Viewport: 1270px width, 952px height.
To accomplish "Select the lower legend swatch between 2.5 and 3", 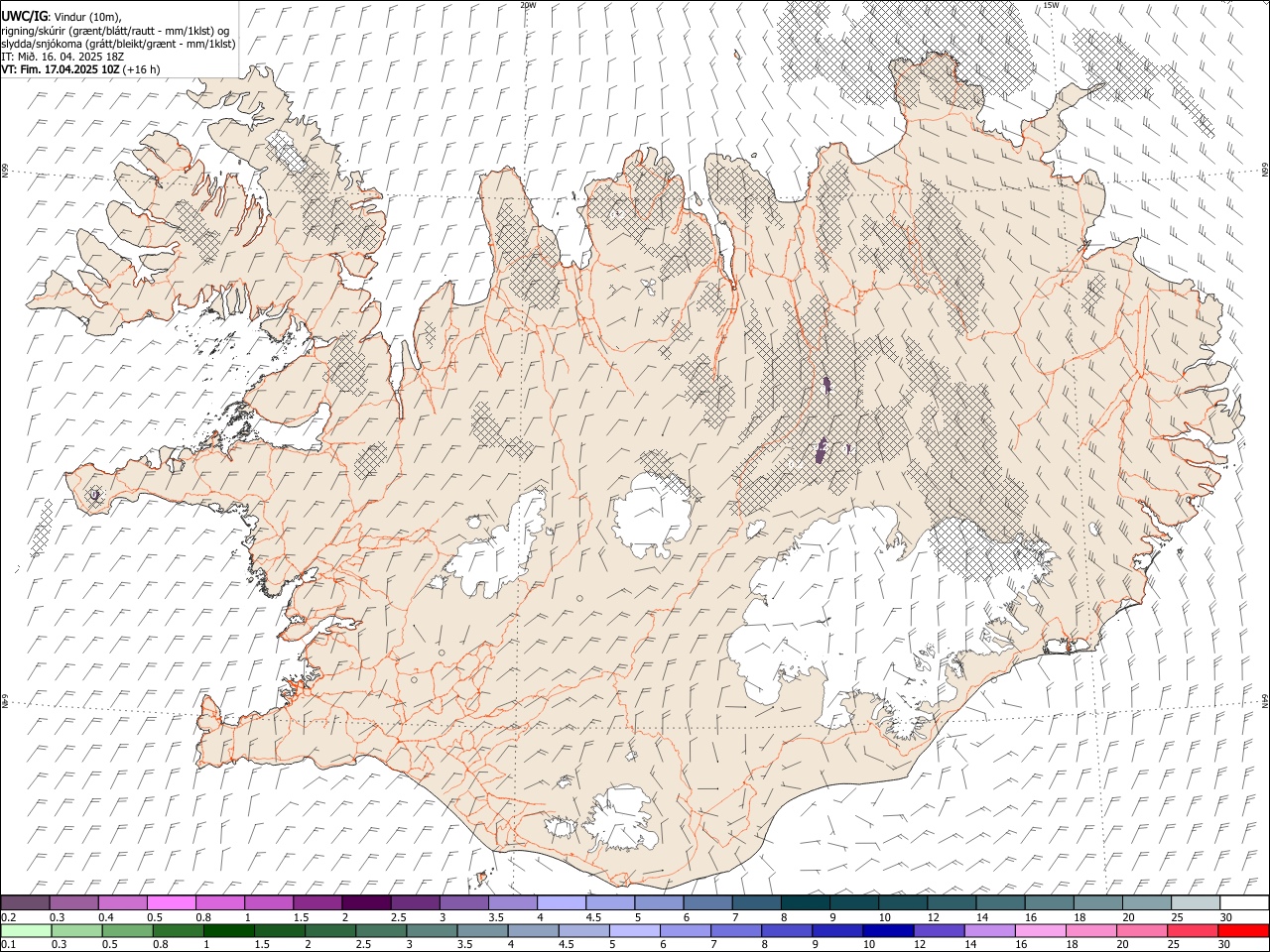I will click(x=380, y=930).
